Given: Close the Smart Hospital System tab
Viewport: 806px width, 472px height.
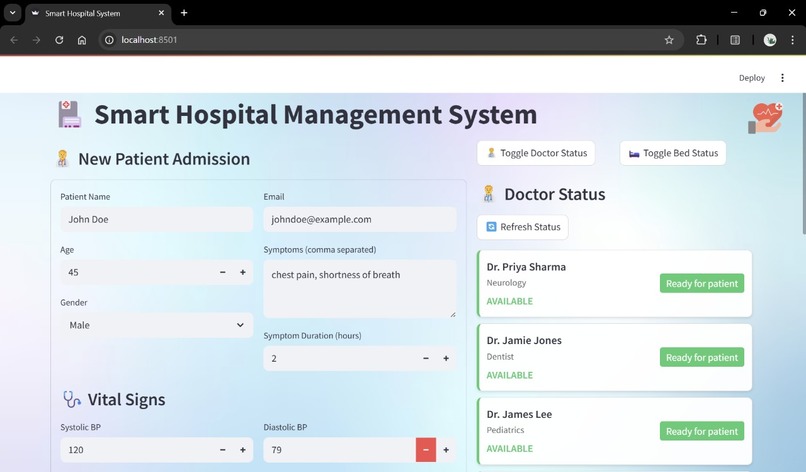Looking at the screenshot, I should pyautogui.click(x=161, y=13).
